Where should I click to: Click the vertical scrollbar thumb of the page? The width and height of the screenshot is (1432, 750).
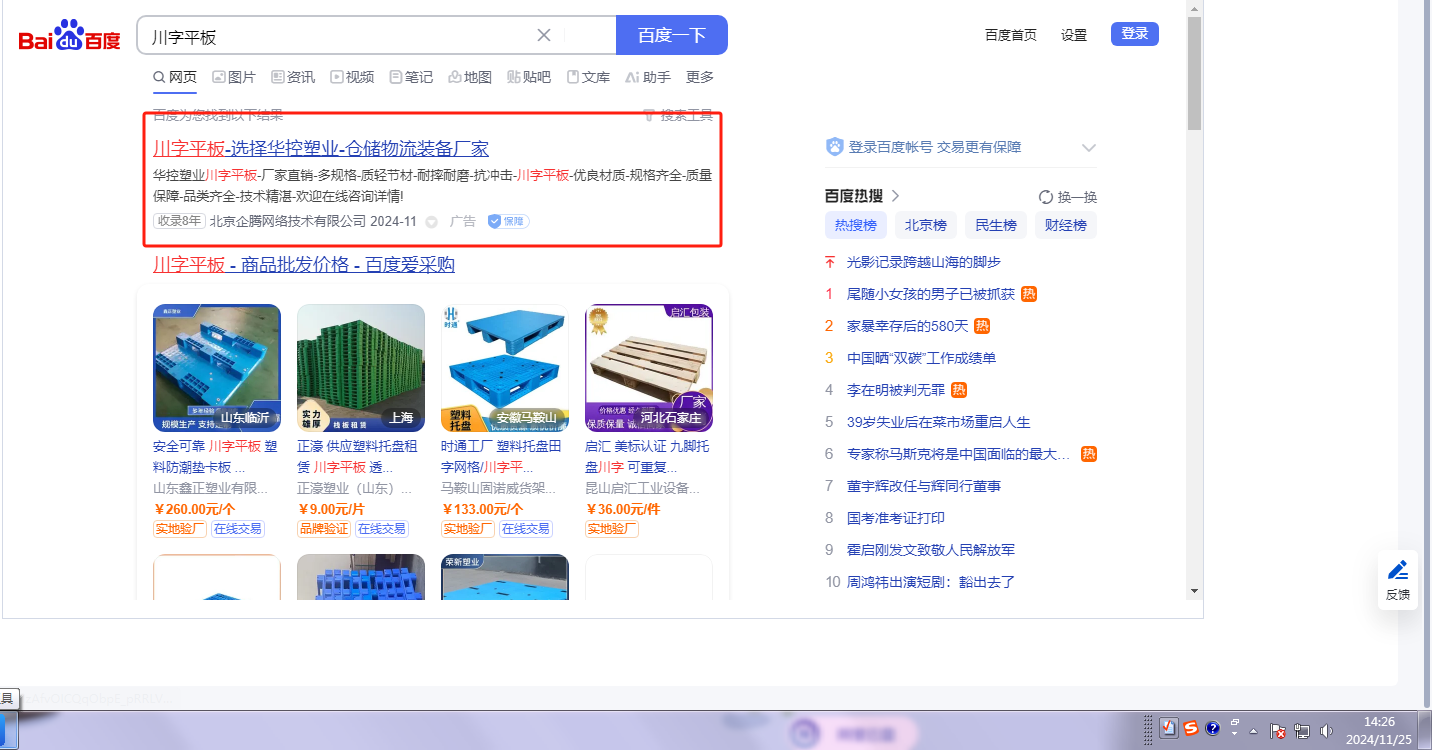point(1194,72)
